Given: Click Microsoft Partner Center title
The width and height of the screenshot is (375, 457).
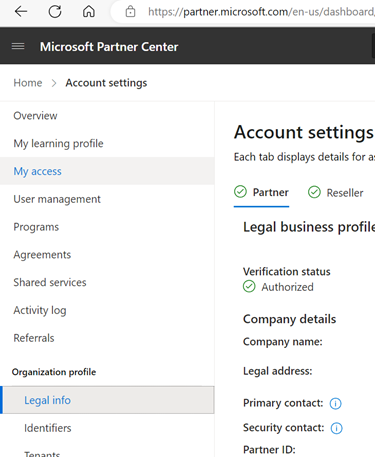Looking at the screenshot, I should coord(109,47).
